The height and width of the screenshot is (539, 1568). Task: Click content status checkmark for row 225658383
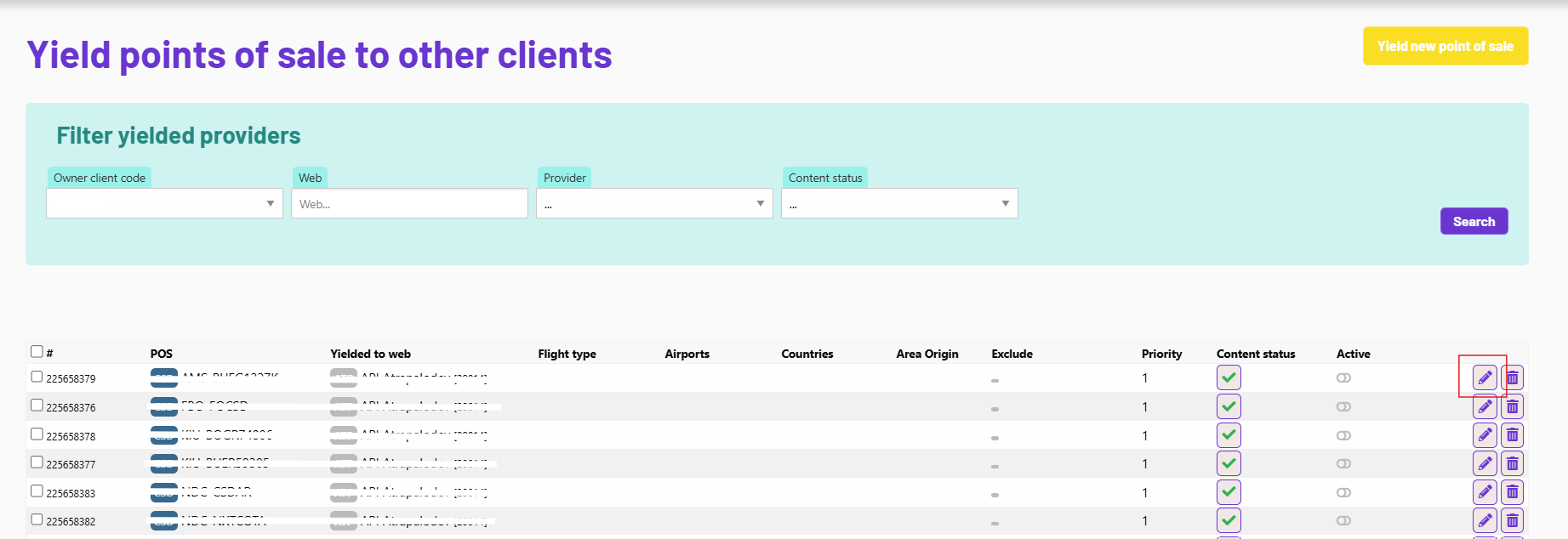click(x=1229, y=492)
